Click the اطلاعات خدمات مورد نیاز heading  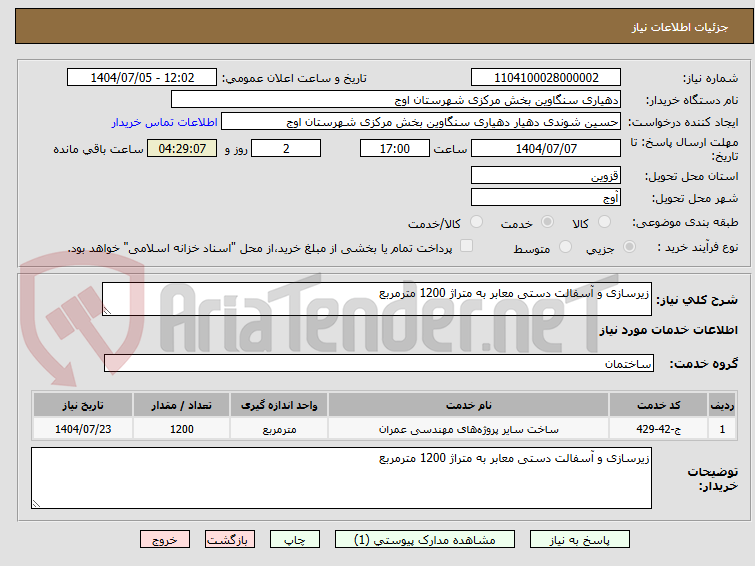[x=668, y=330]
